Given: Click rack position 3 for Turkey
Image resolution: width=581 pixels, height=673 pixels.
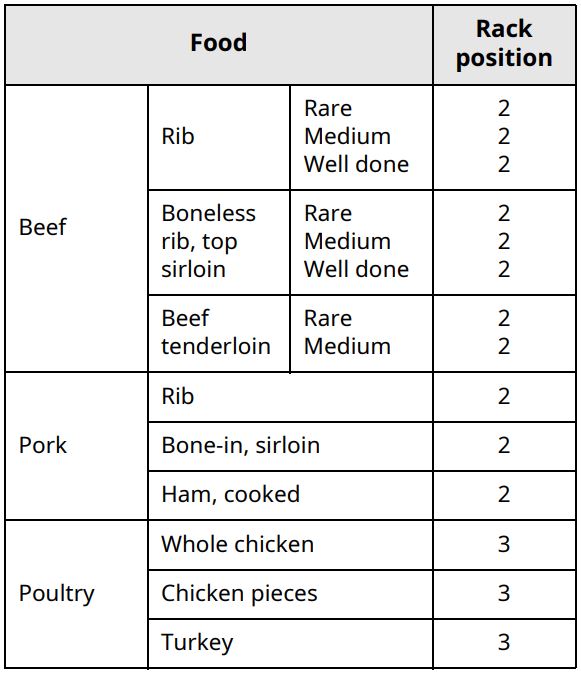Looking at the screenshot, I should 504,643.
